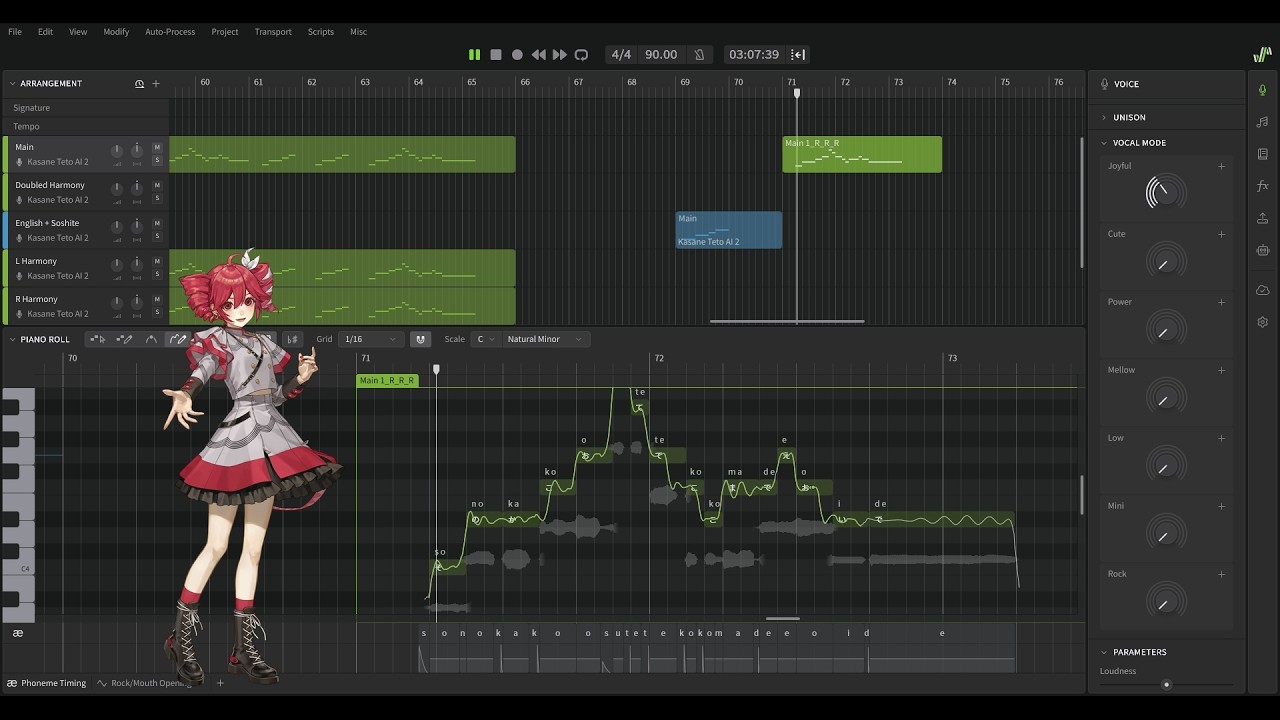Expand the Unison section

1104,117
